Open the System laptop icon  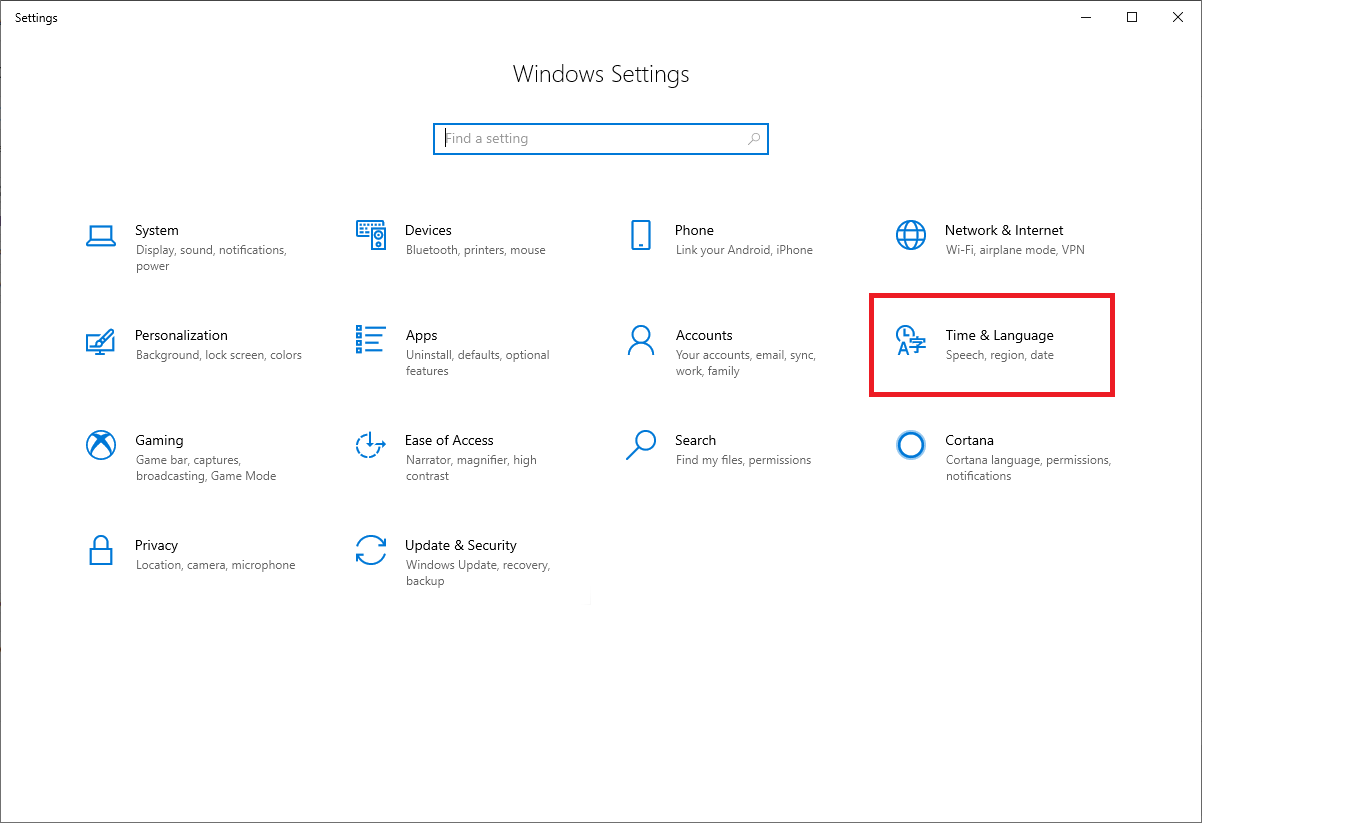tap(101, 236)
